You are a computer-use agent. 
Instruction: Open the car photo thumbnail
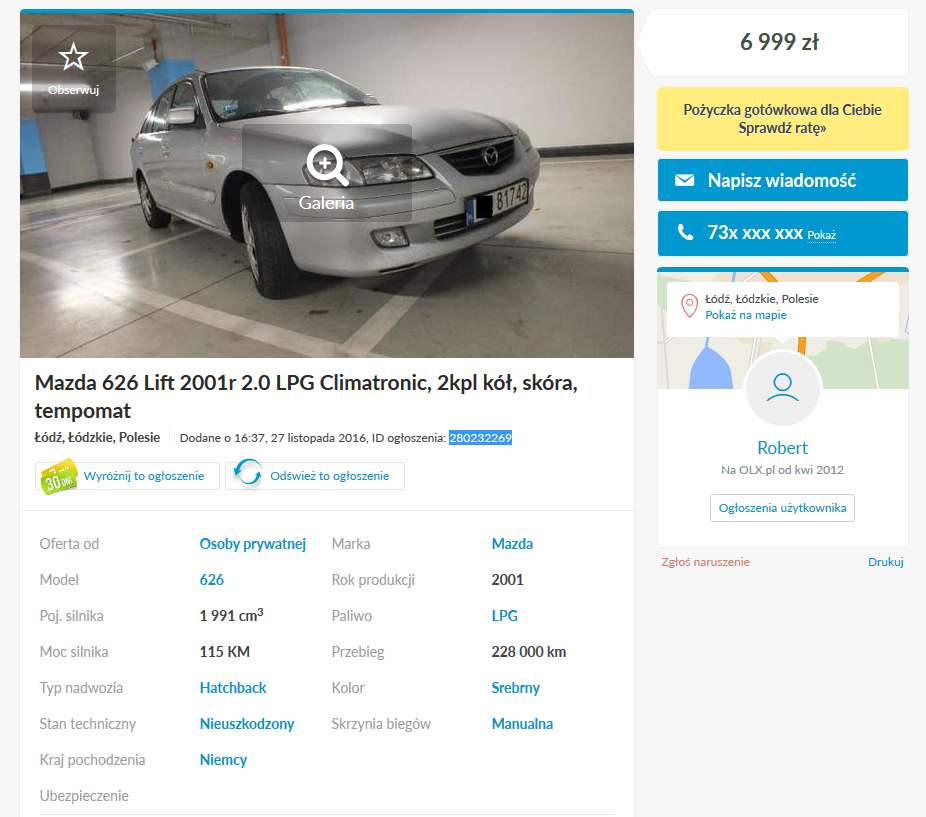click(327, 185)
